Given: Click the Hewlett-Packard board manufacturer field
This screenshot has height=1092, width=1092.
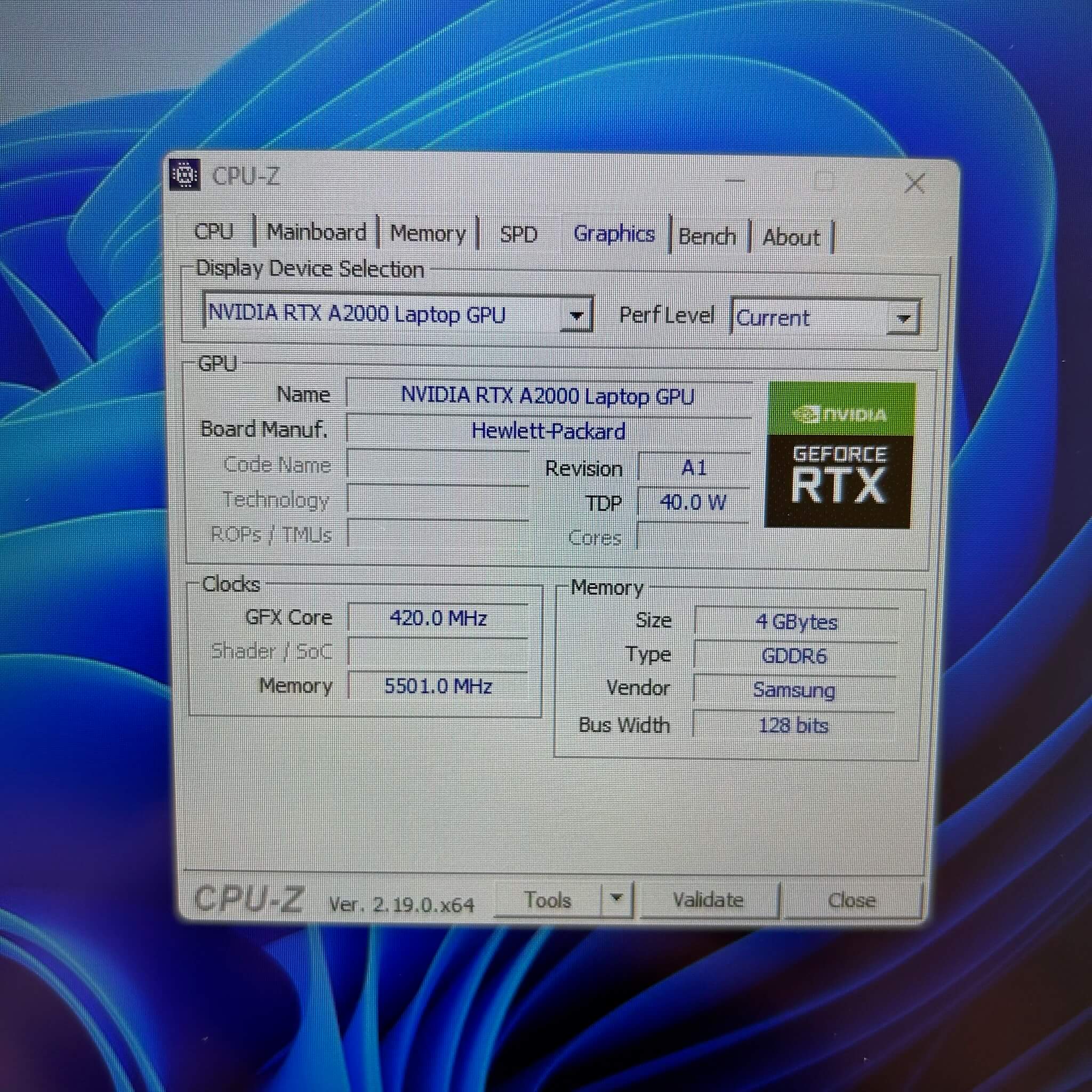Looking at the screenshot, I should point(548,431).
